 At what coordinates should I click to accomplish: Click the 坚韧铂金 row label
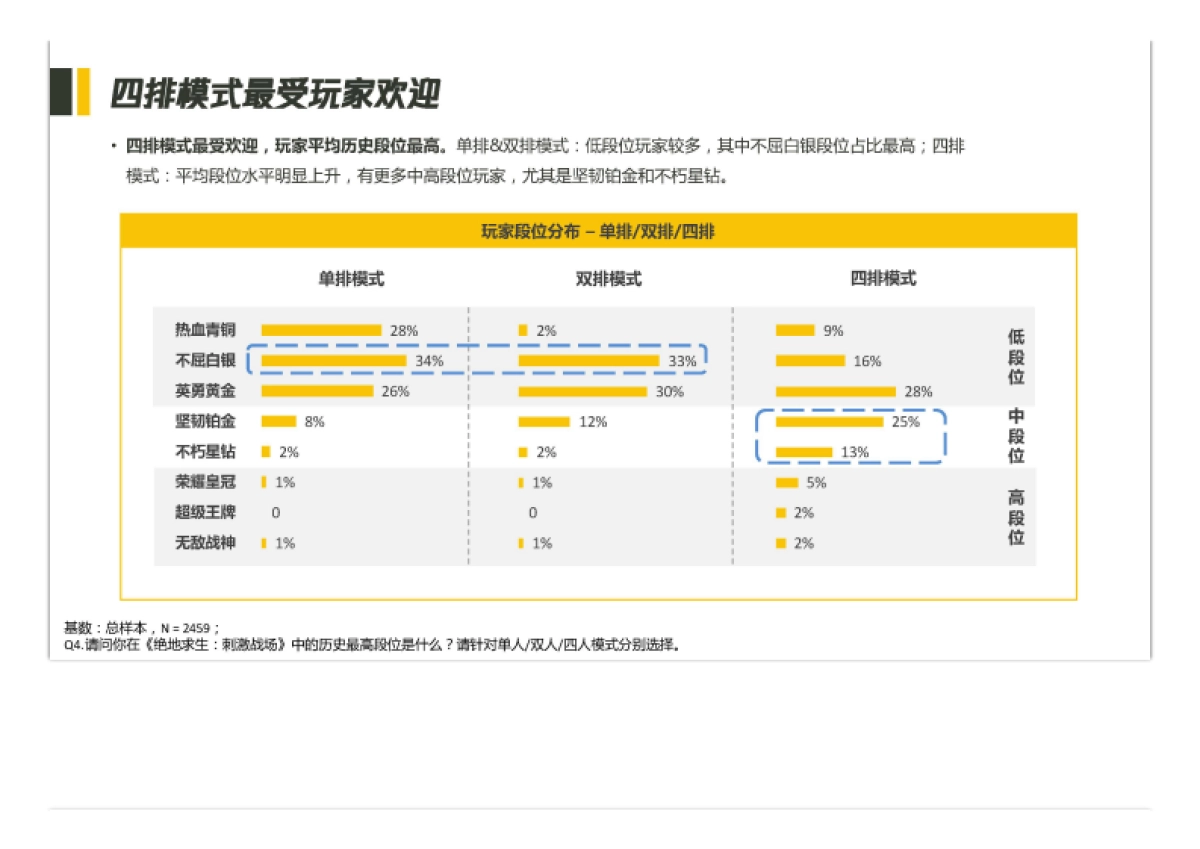click(205, 421)
